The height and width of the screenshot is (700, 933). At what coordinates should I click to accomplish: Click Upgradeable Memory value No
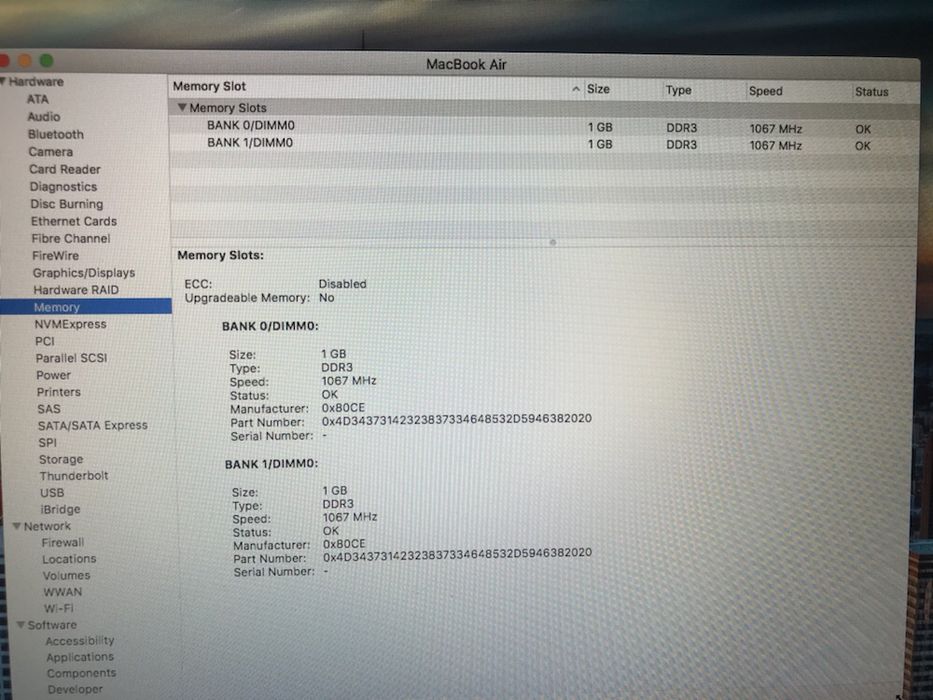click(x=327, y=298)
